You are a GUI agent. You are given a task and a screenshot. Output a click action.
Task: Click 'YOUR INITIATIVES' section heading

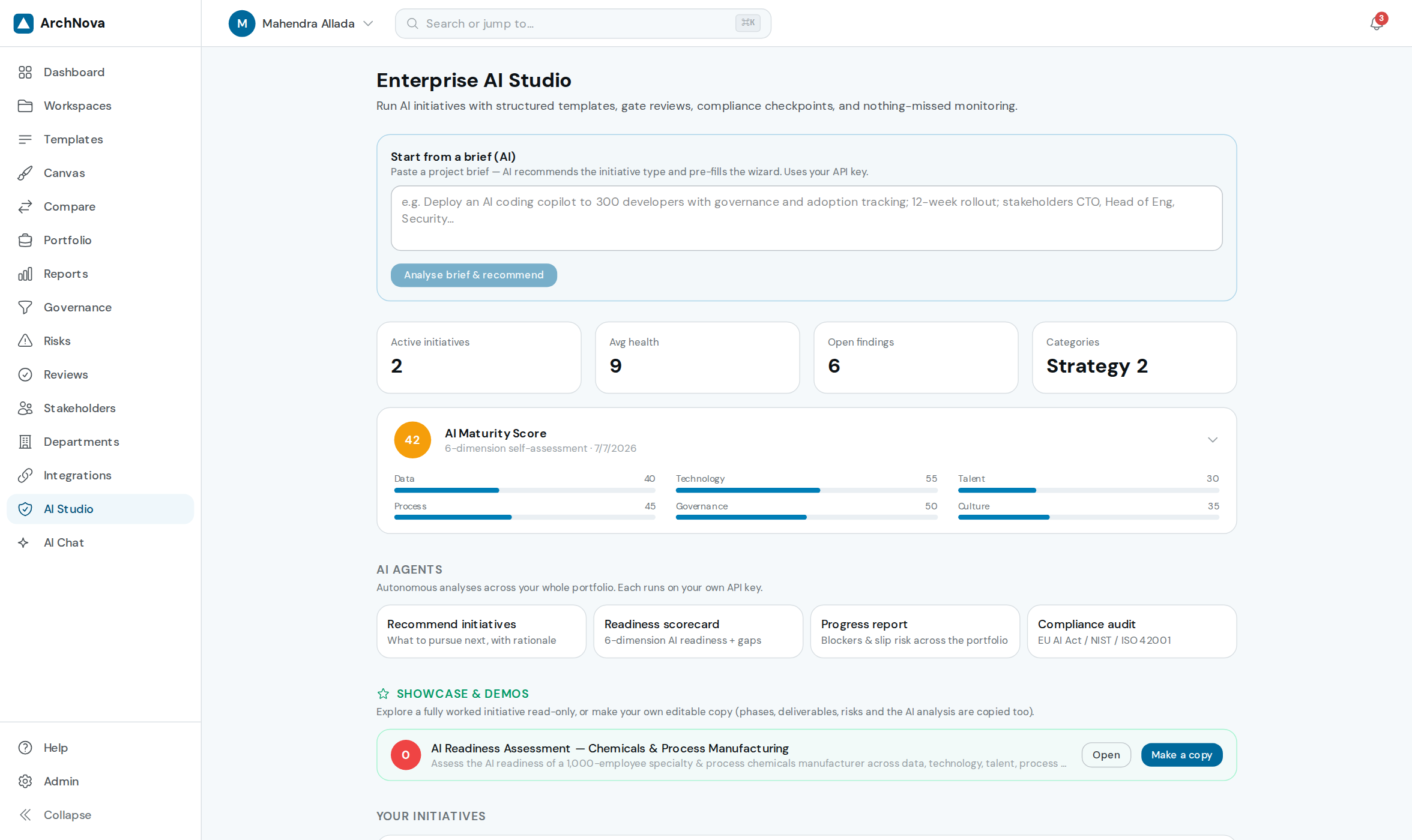pos(431,816)
